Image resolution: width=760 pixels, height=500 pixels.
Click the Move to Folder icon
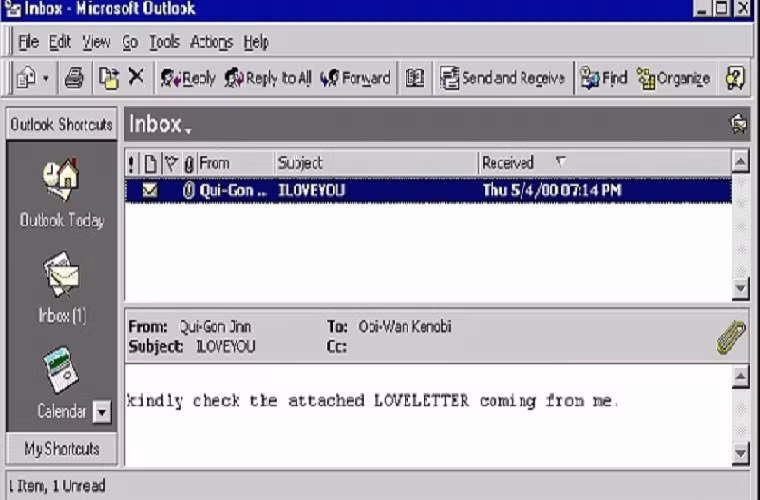point(108,78)
